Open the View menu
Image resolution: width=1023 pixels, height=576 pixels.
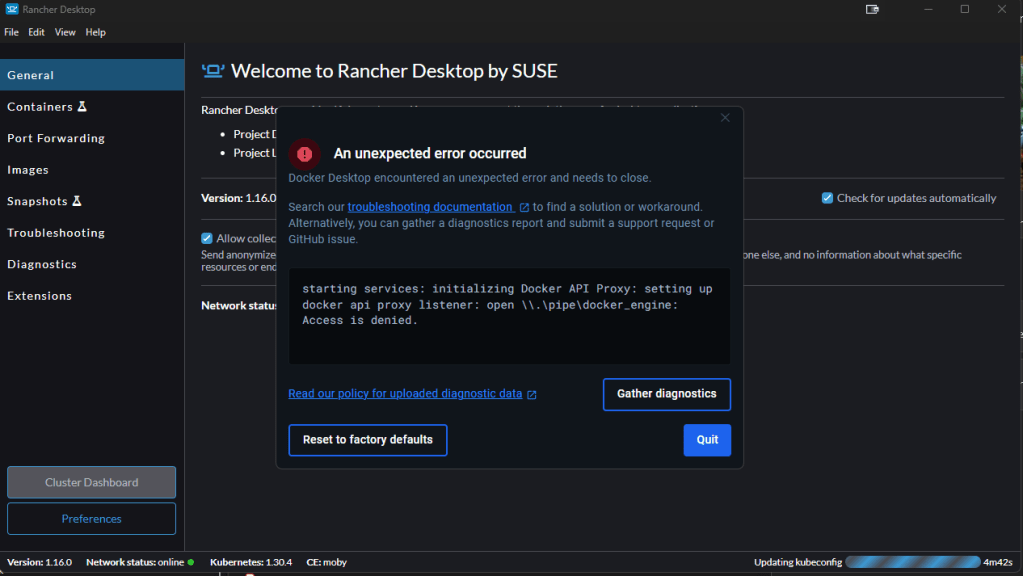(65, 32)
